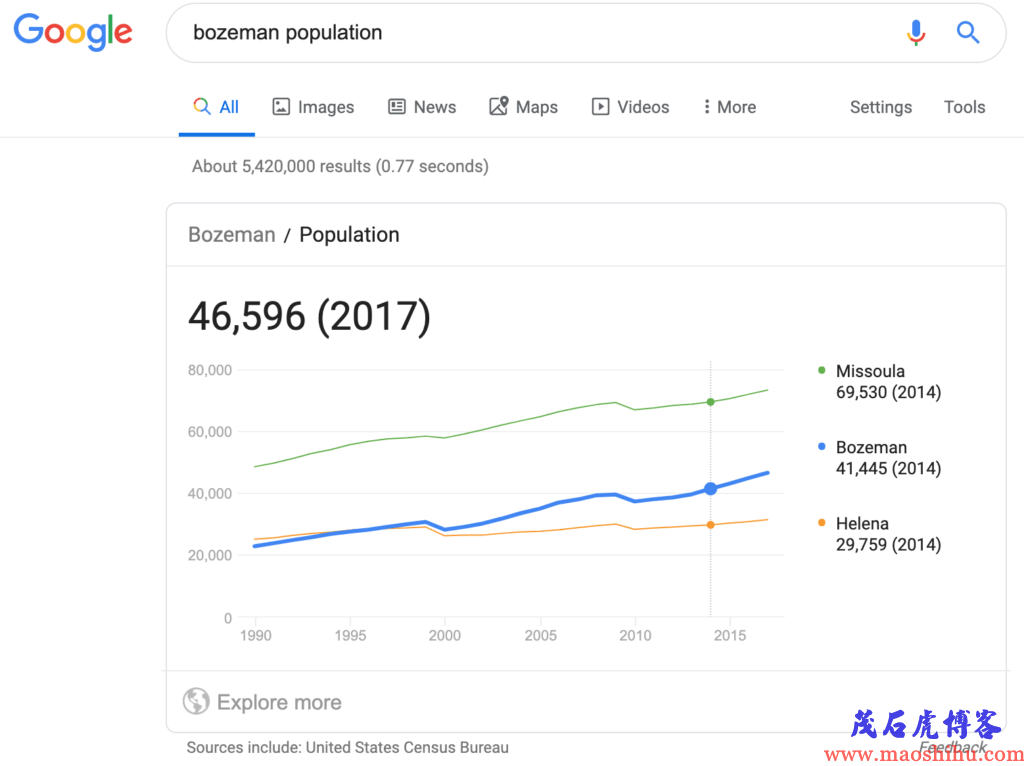The width and height of the screenshot is (1024, 766).
Task: Click the Bozeman breadcrumb link
Action: 232,234
